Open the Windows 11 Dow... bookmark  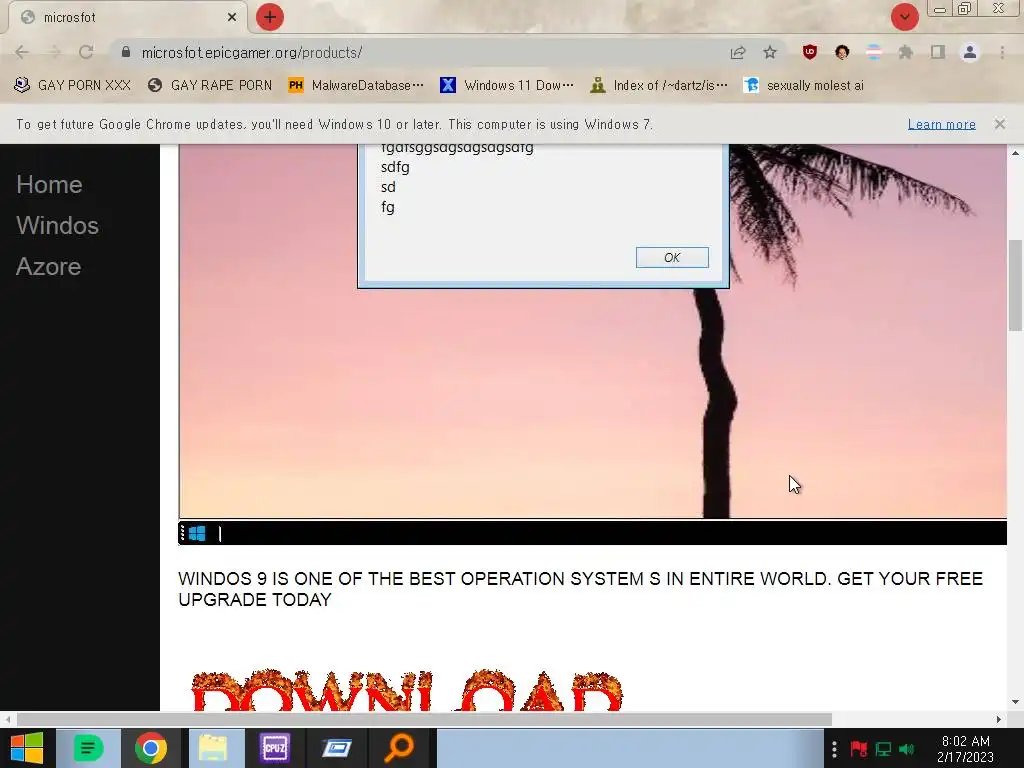(x=507, y=86)
